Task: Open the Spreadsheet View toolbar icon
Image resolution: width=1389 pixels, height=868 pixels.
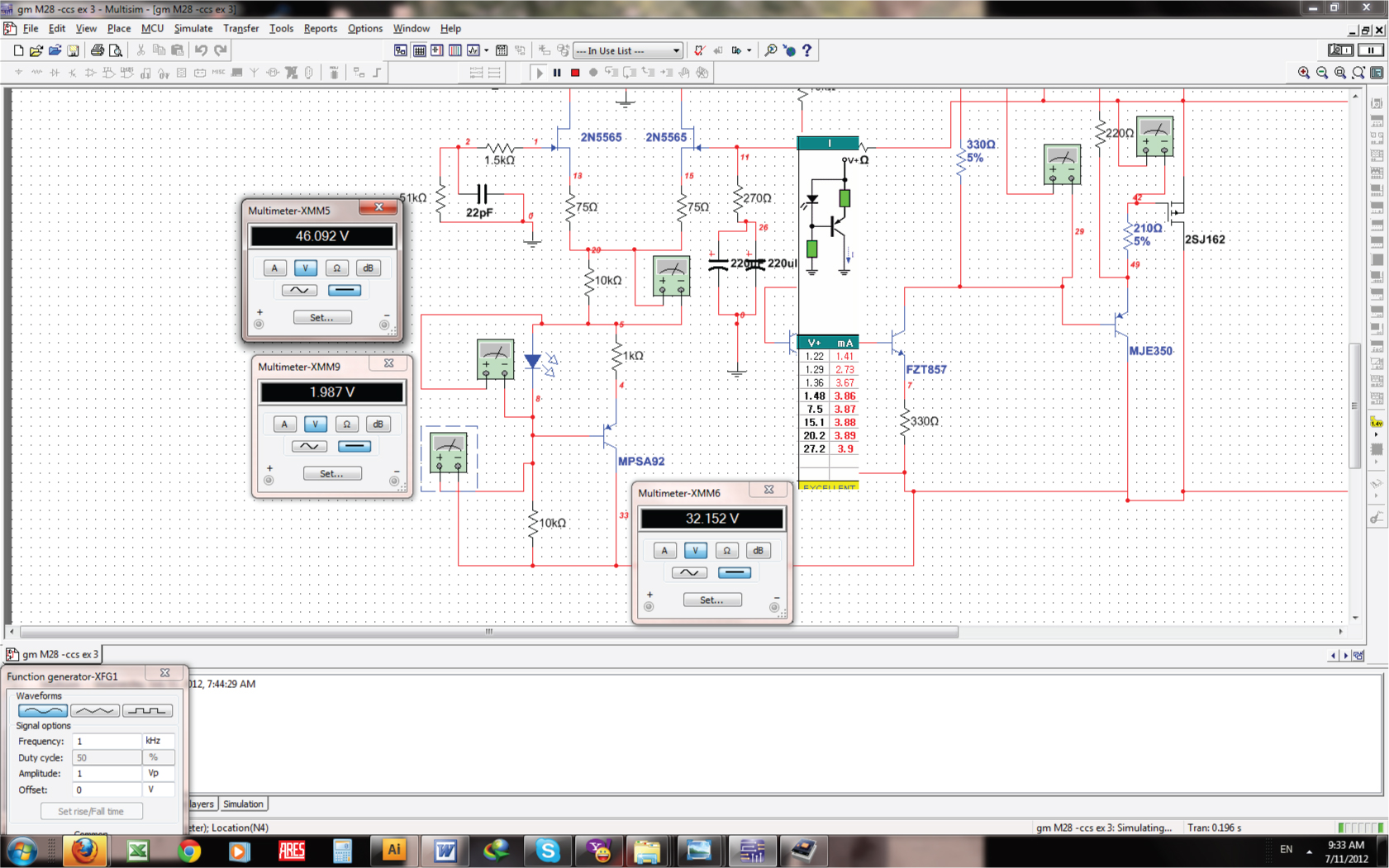Action: [x=419, y=50]
